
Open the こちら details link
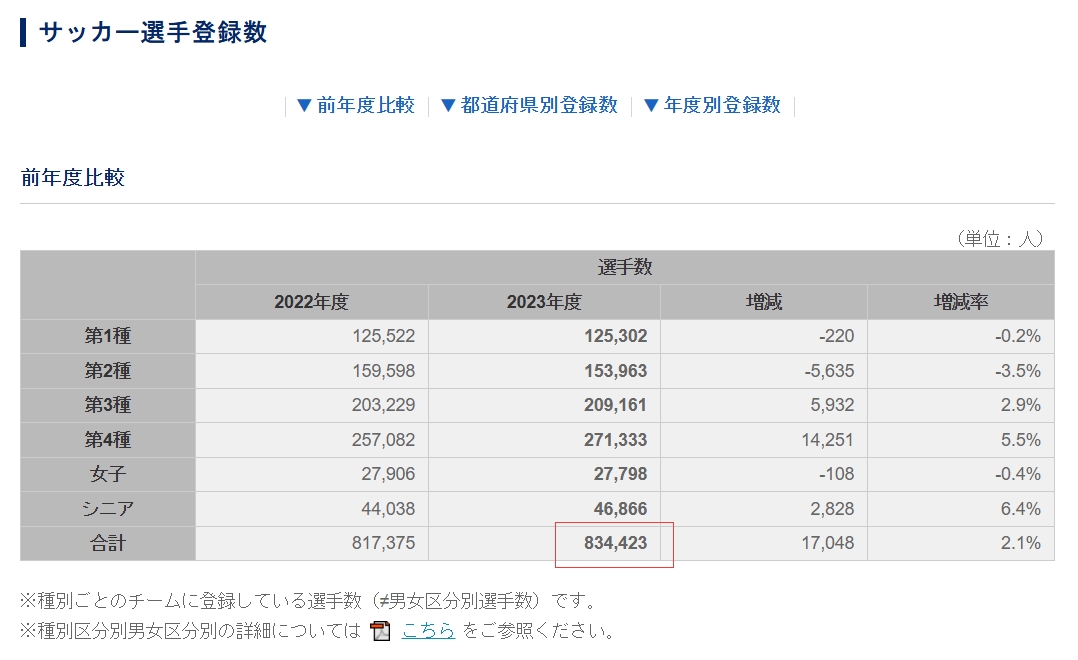click(x=428, y=631)
